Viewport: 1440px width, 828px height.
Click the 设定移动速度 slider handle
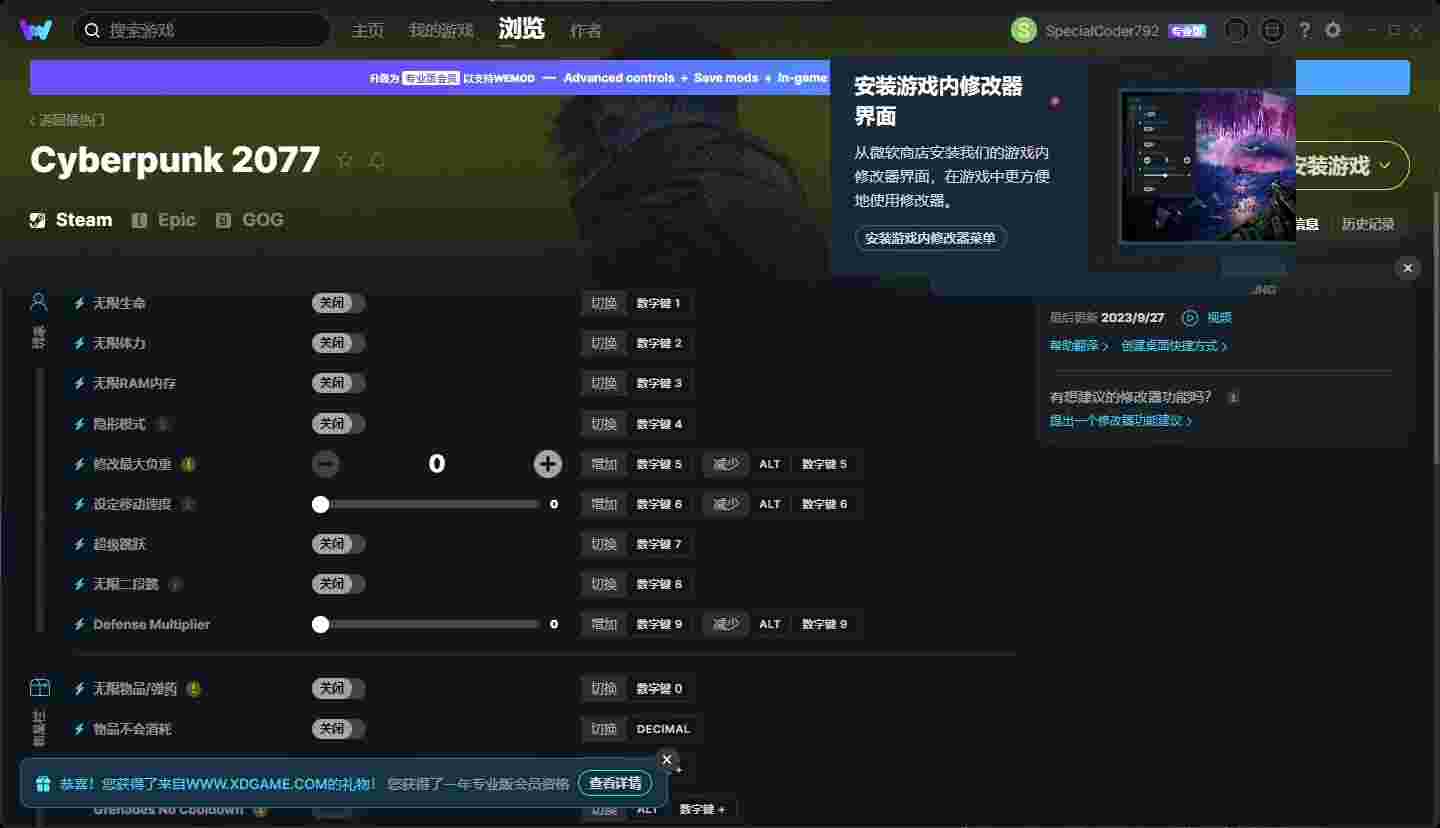click(x=320, y=504)
